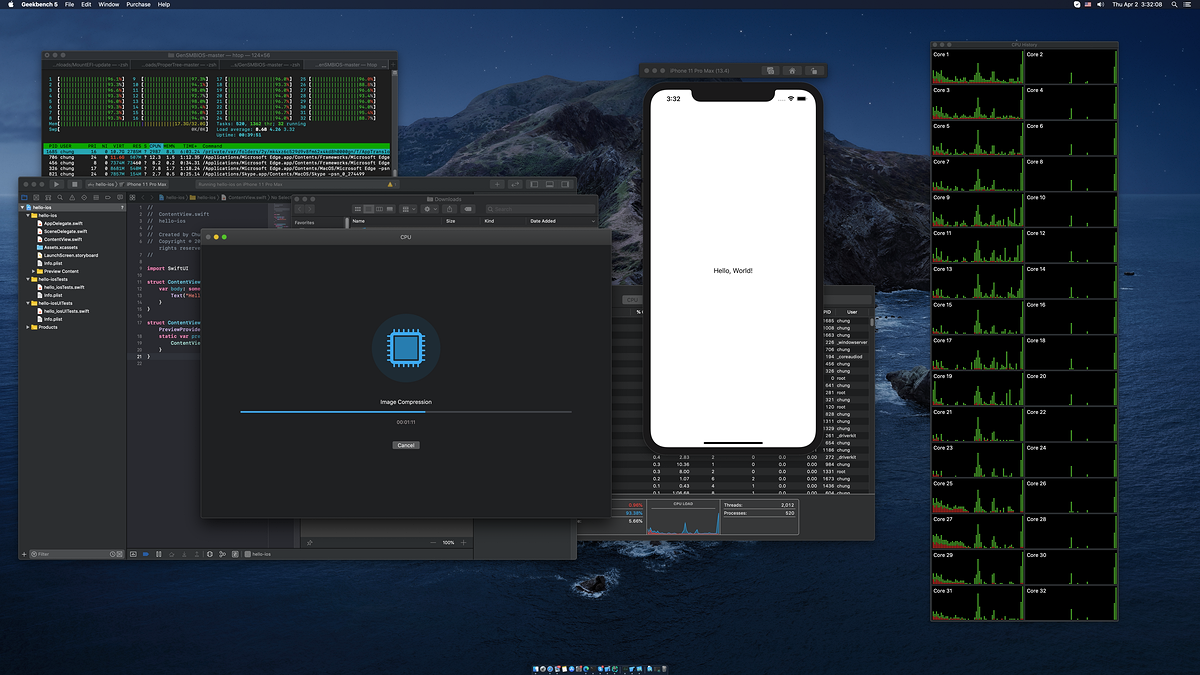Click the Apple menu logo

[x=10, y=4]
